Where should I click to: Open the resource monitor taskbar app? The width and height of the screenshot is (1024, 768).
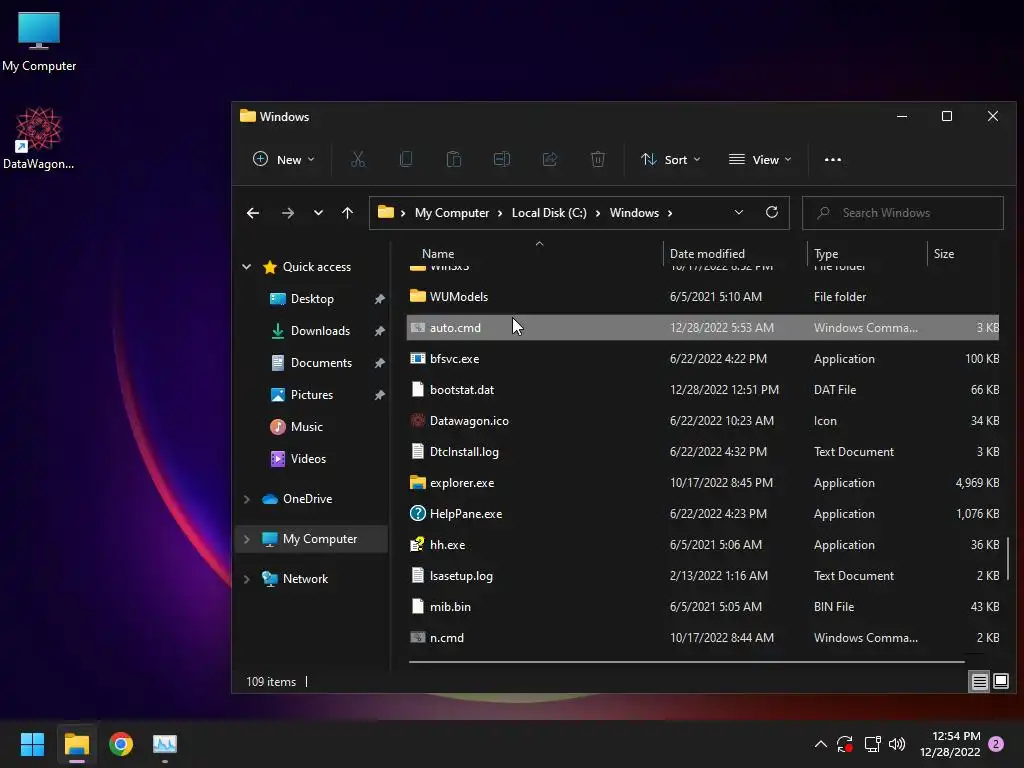(x=165, y=744)
